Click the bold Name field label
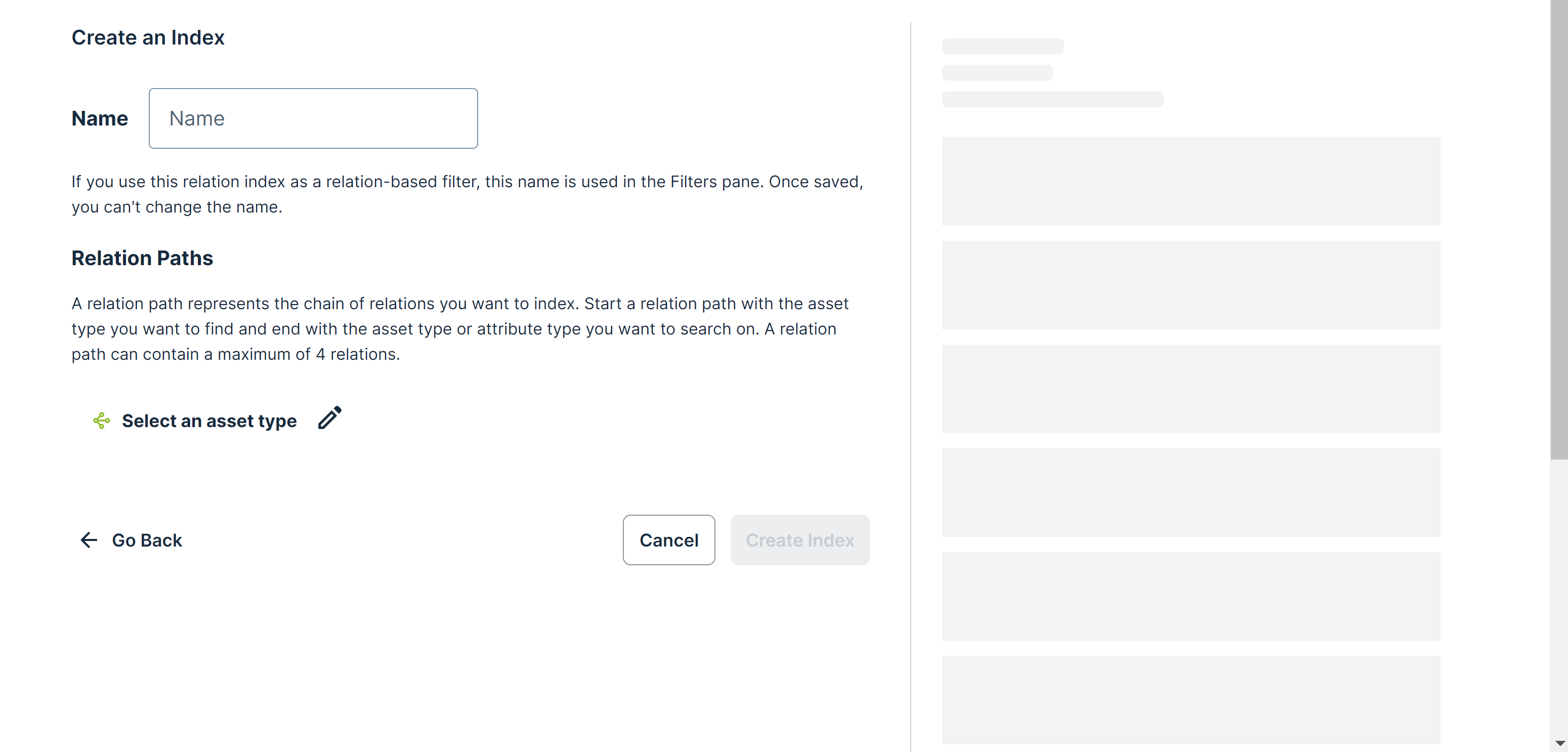Screen dimensions: 1568x752 tap(100, 118)
